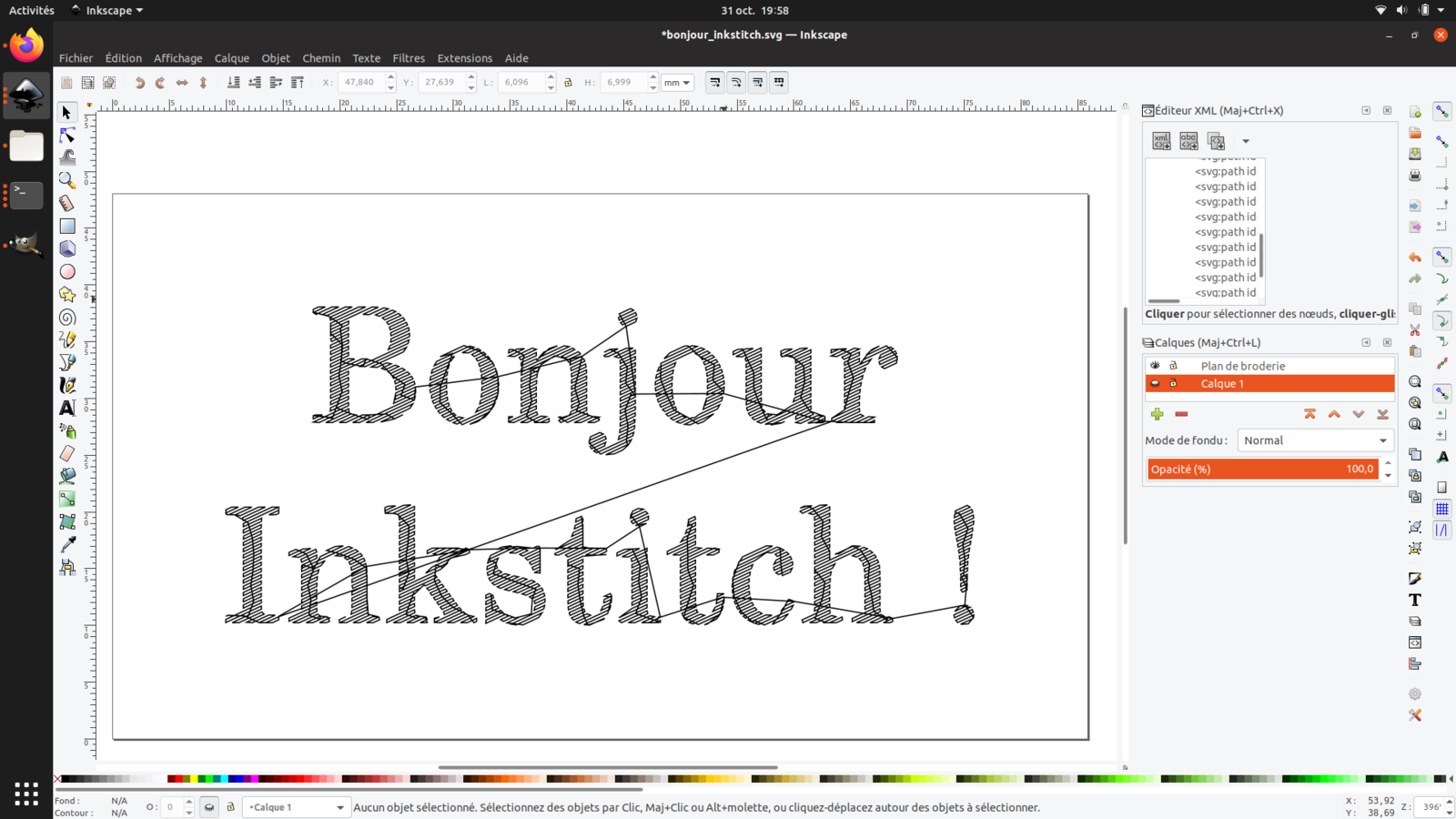Open the Extensions menu
This screenshot has height=819, width=1456.
click(464, 58)
